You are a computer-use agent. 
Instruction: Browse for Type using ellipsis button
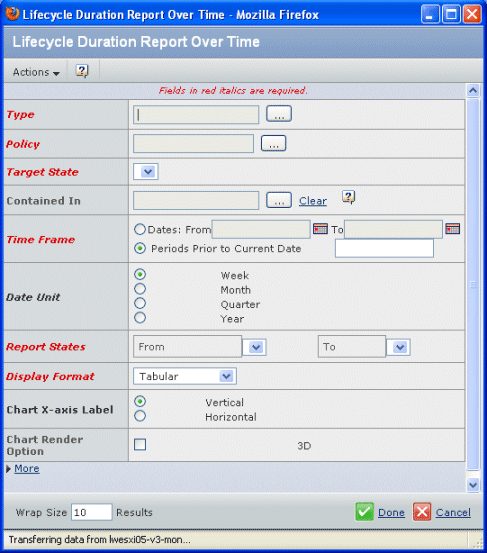coord(279,114)
